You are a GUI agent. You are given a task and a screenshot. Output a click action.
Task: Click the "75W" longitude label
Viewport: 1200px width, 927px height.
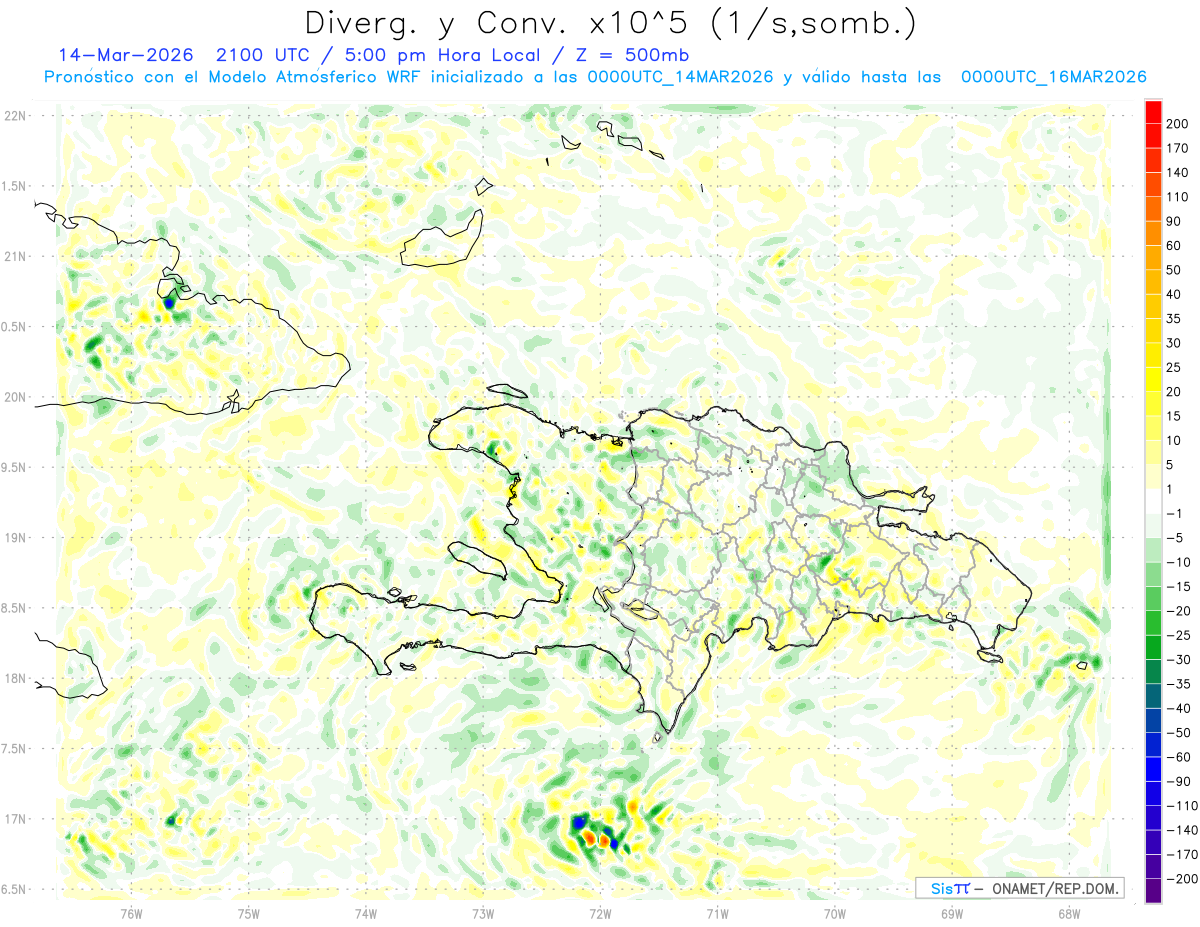(x=248, y=915)
